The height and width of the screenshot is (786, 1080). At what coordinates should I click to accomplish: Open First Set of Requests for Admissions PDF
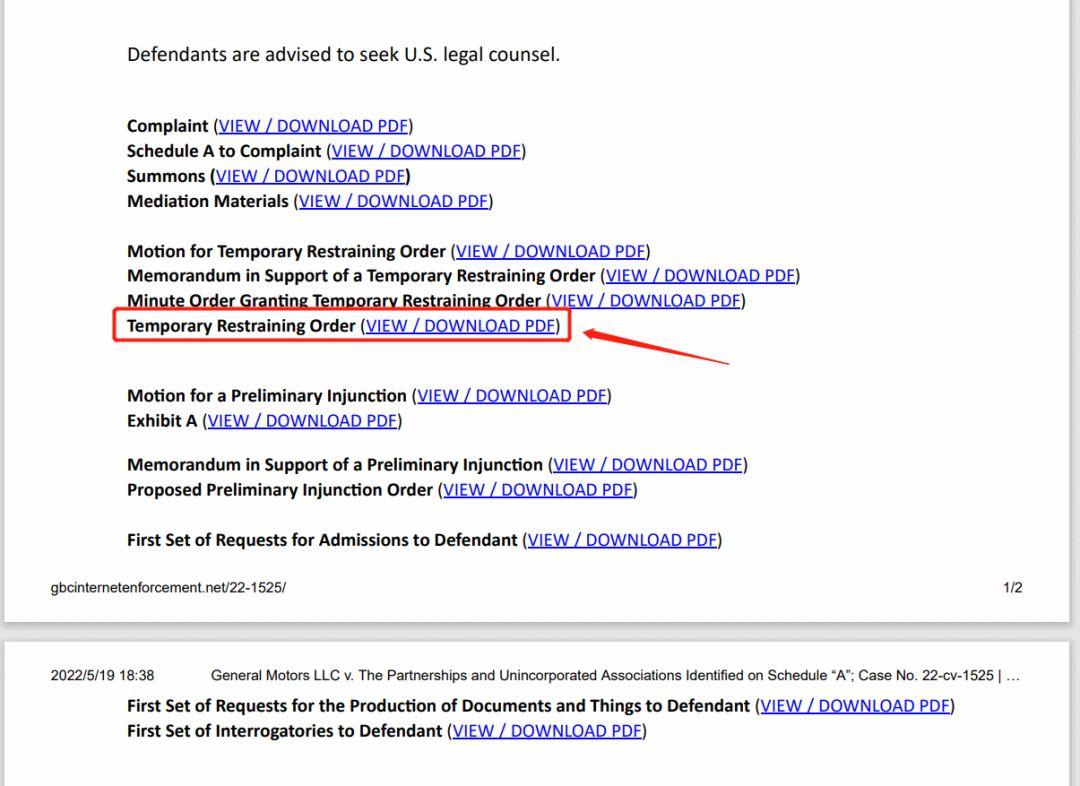click(622, 540)
